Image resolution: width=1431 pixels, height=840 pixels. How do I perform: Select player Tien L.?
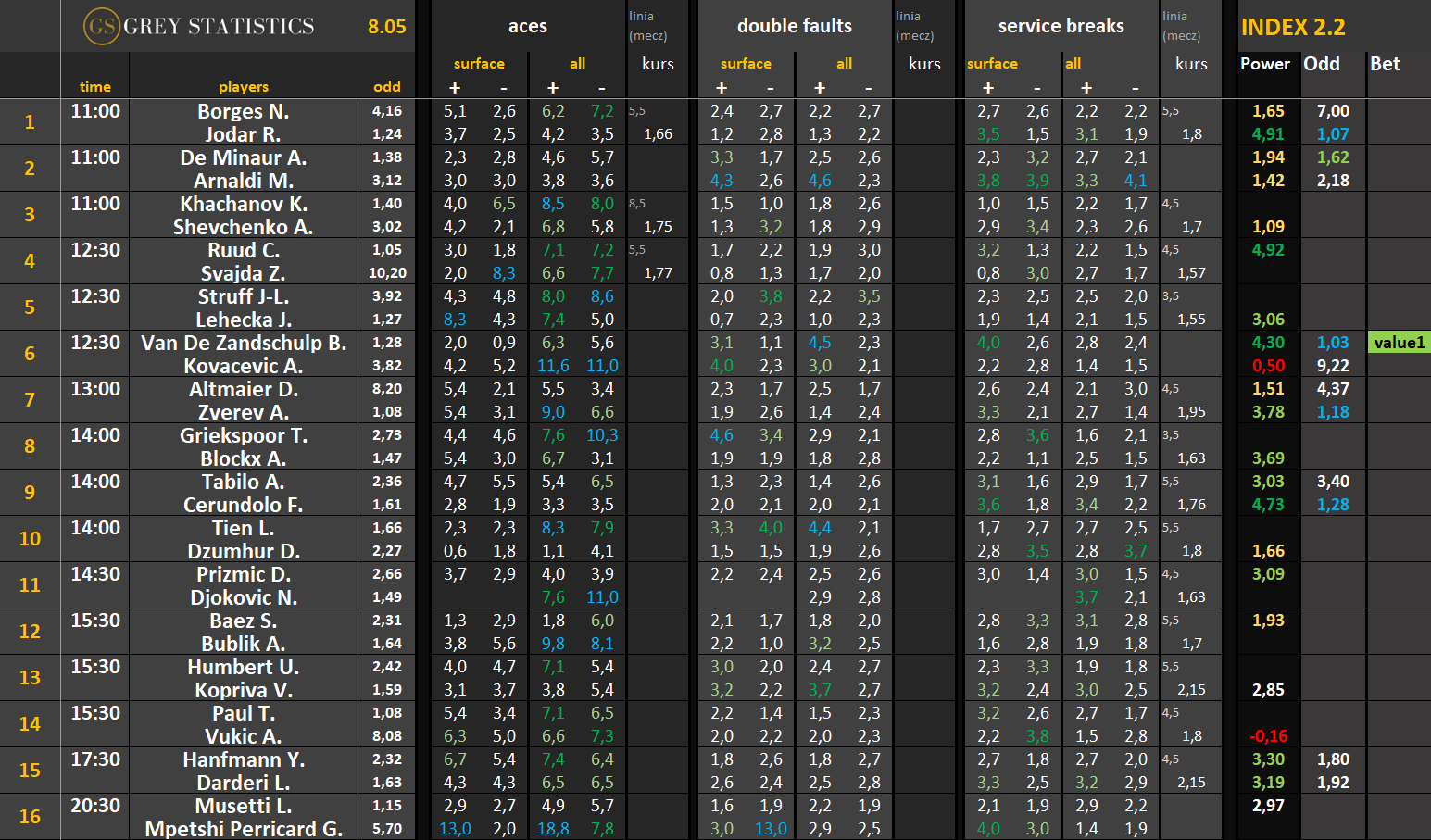pos(244,528)
